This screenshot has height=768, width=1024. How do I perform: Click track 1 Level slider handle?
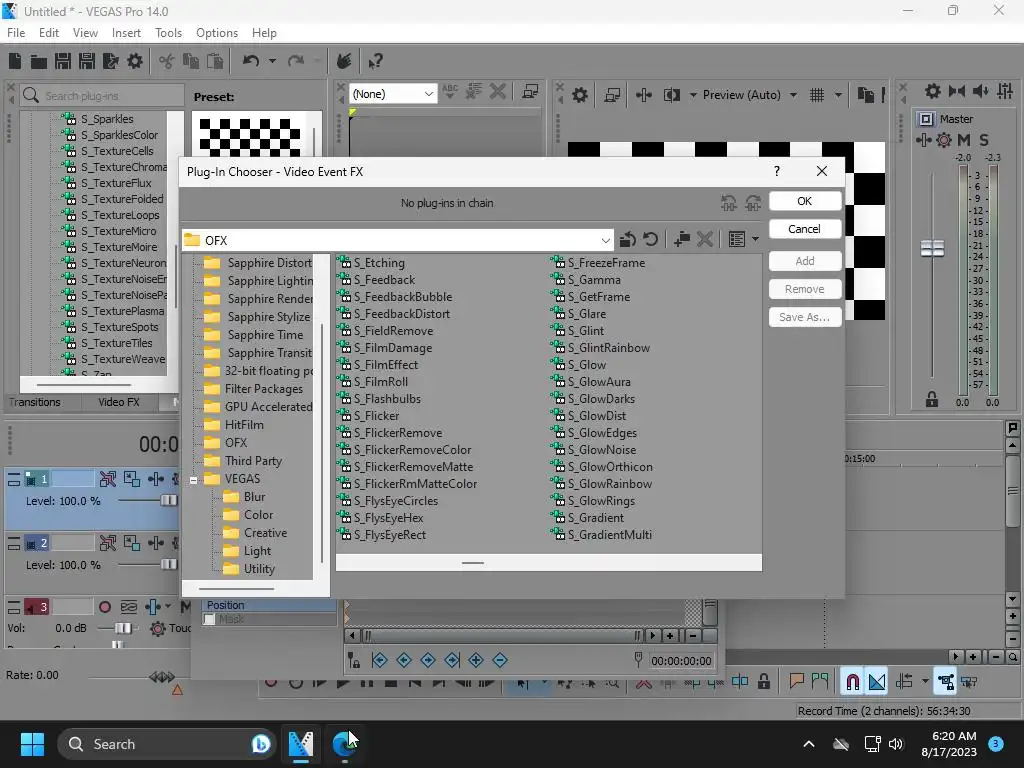(168, 500)
